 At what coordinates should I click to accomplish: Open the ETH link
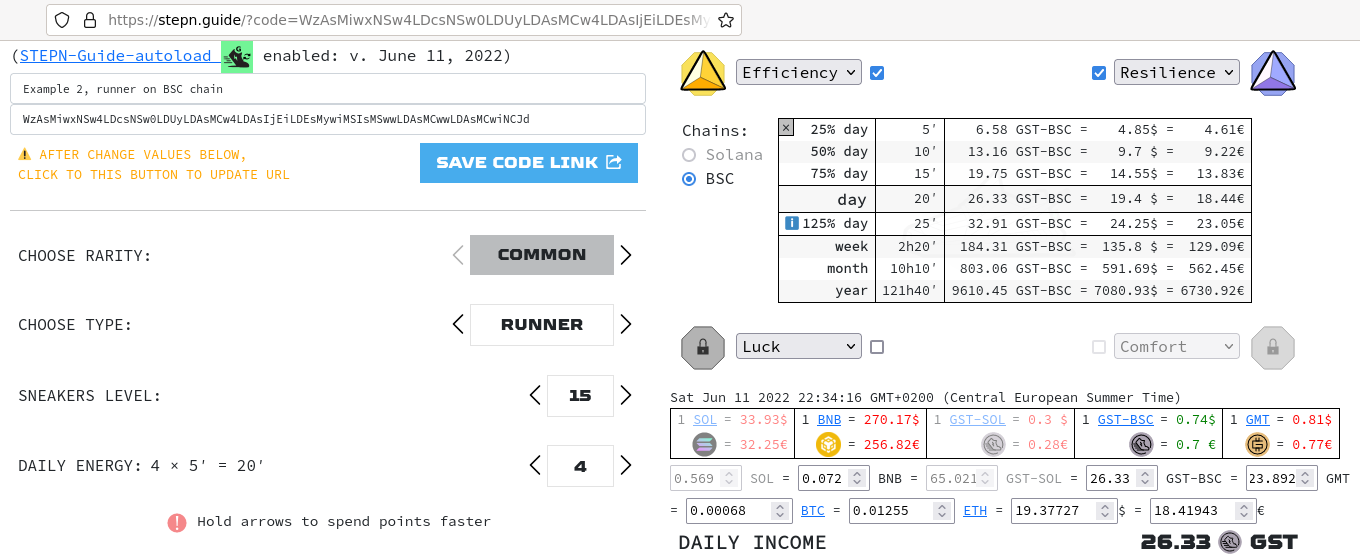coord(975,511)
